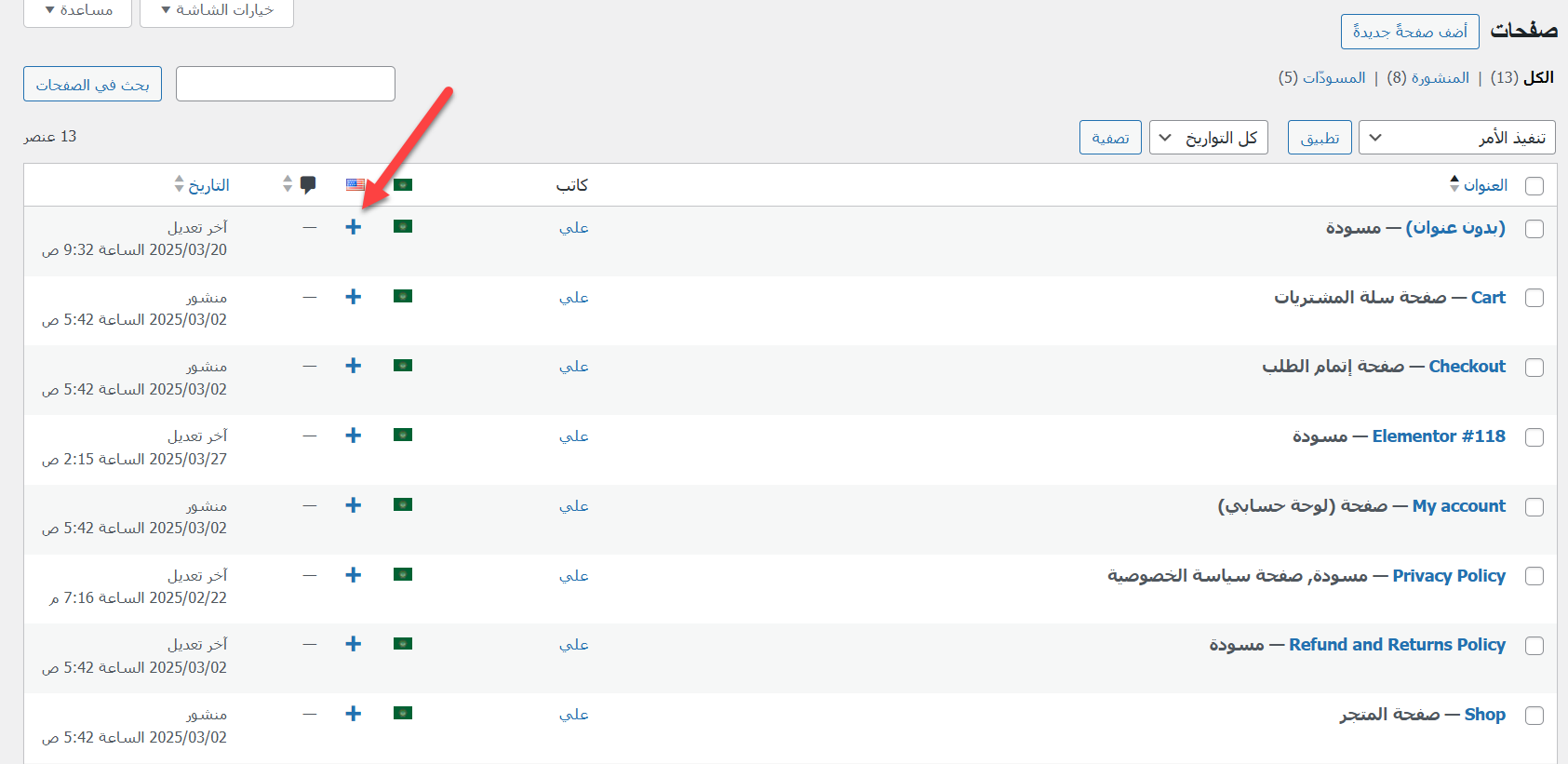The width and height of the screenshot is (1568, 764).
Task: Click the add new page button
Action: coord(1409,32)
